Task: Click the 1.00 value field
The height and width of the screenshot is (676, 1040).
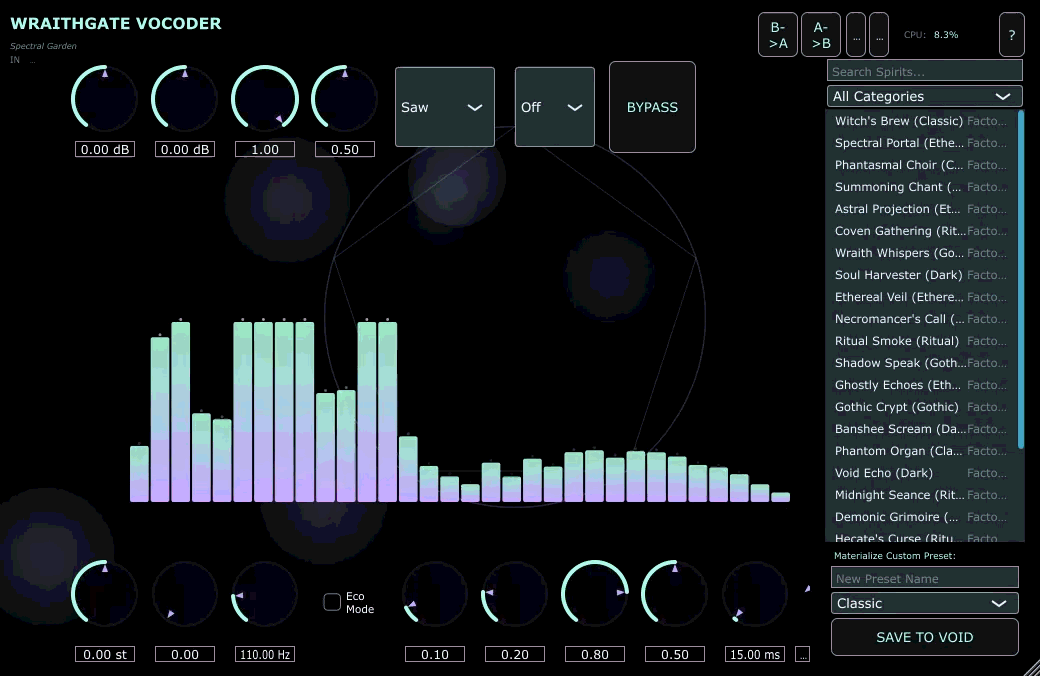Action: 265,149
